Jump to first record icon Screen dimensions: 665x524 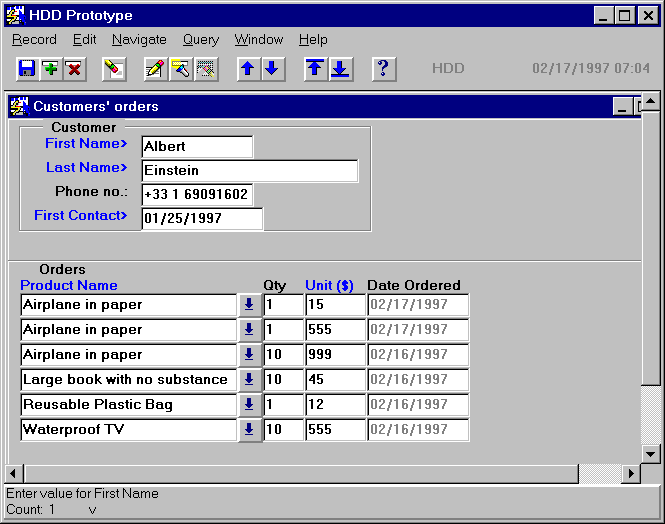coord(316,69)
